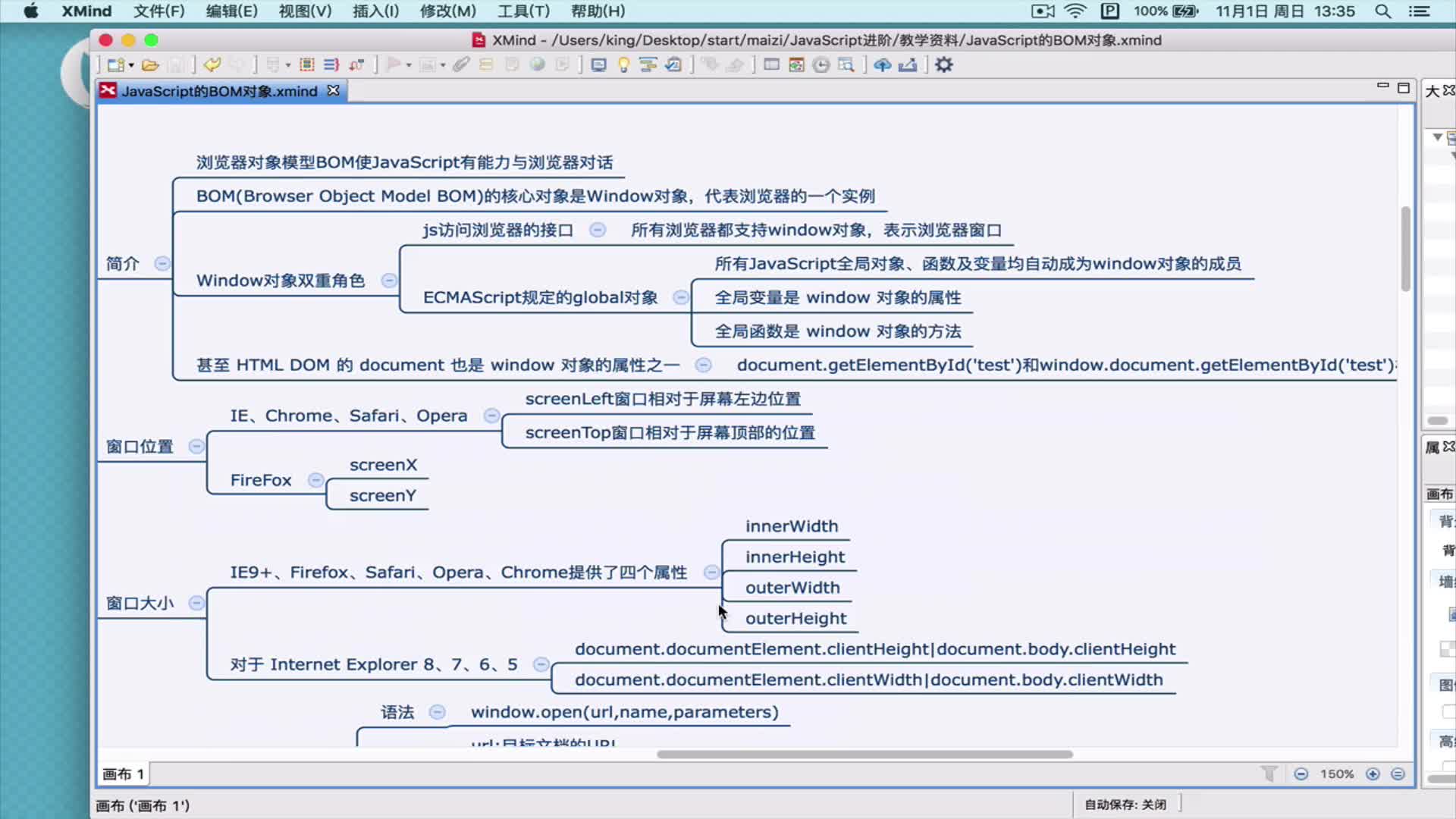Open the 插入(I) menu

tap(375, 11)
